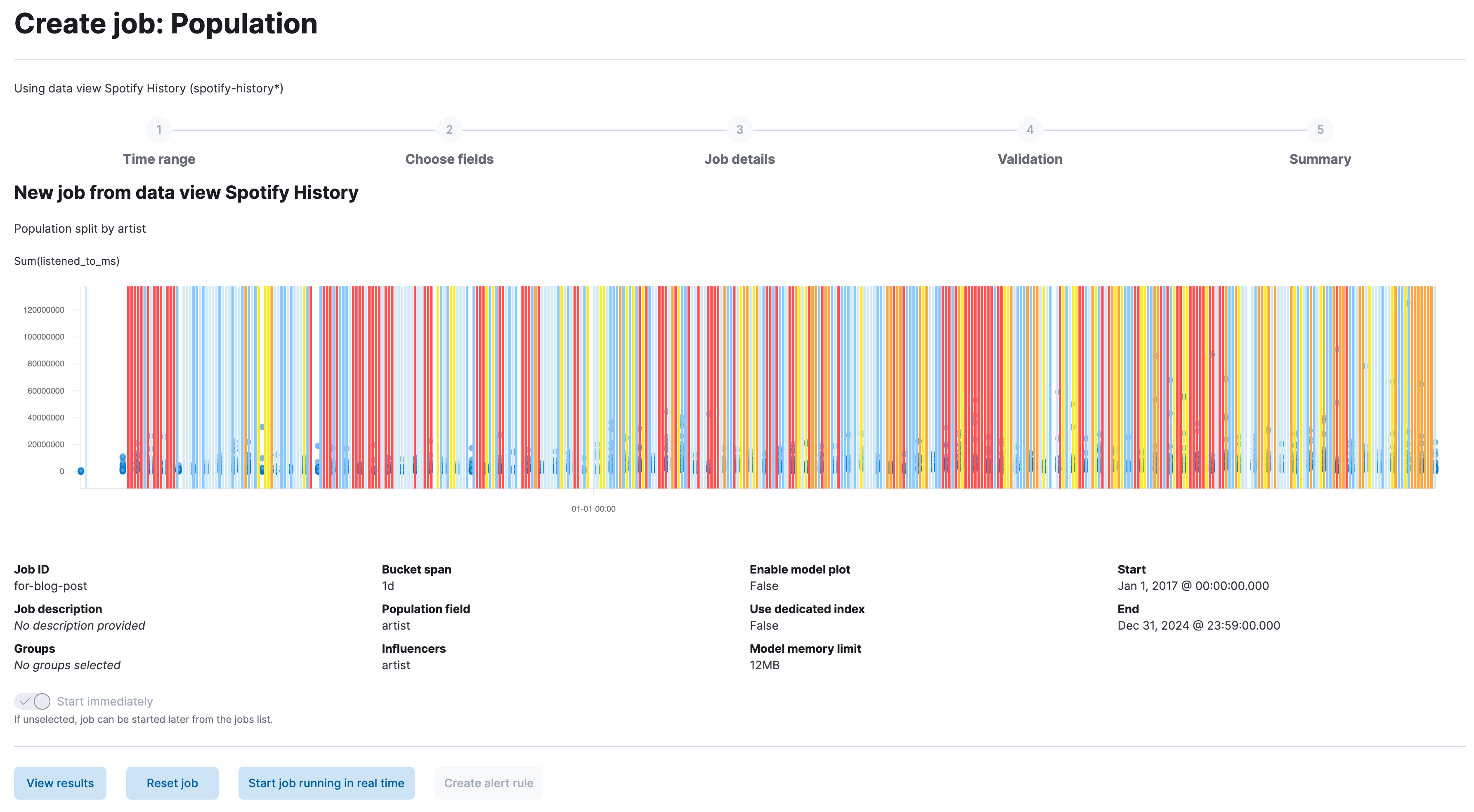
Task: Go to Choose fields step label
Action: tap(449, 159)
